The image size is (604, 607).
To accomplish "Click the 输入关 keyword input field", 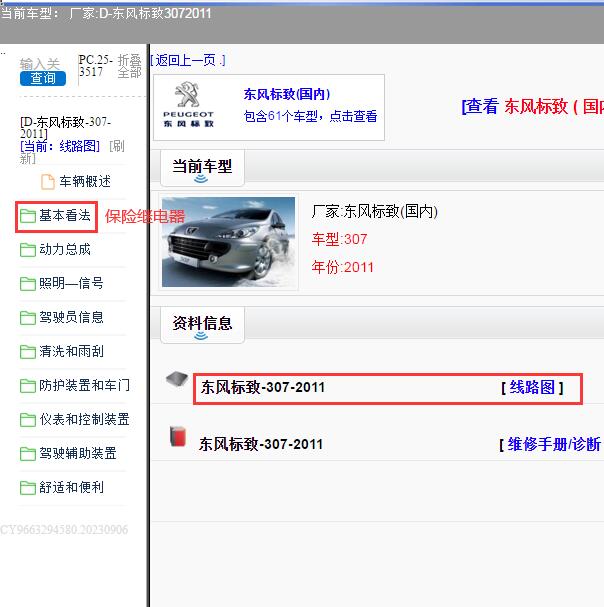I will click(x=40, y=64).
